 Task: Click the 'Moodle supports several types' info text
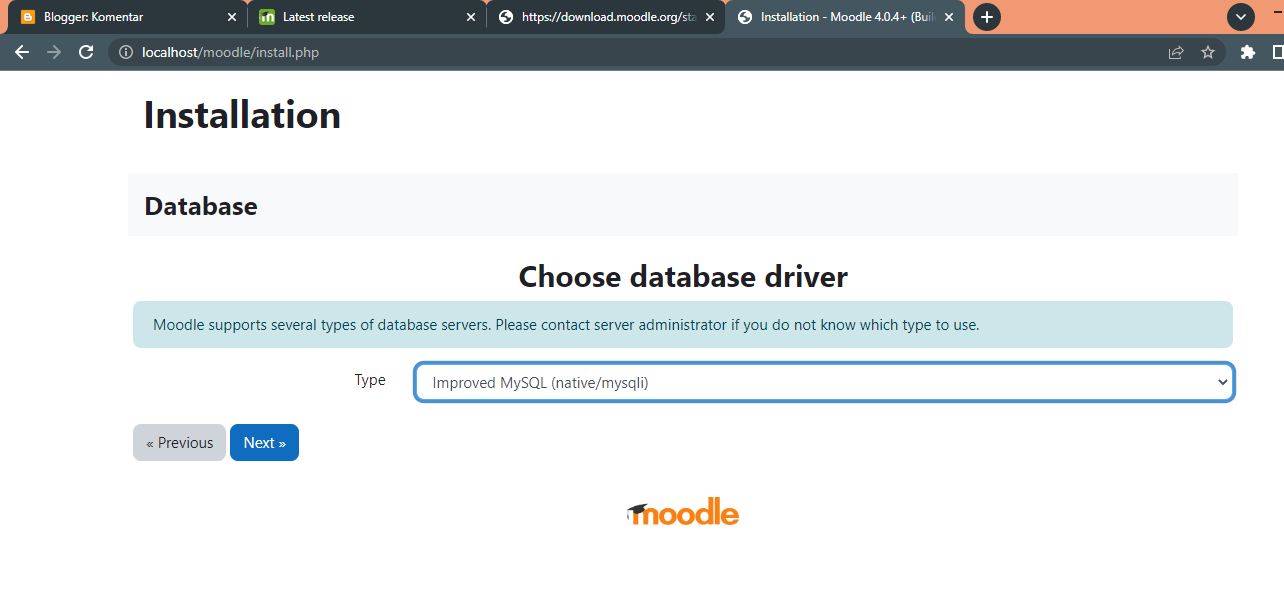click(x=566, y=325)
